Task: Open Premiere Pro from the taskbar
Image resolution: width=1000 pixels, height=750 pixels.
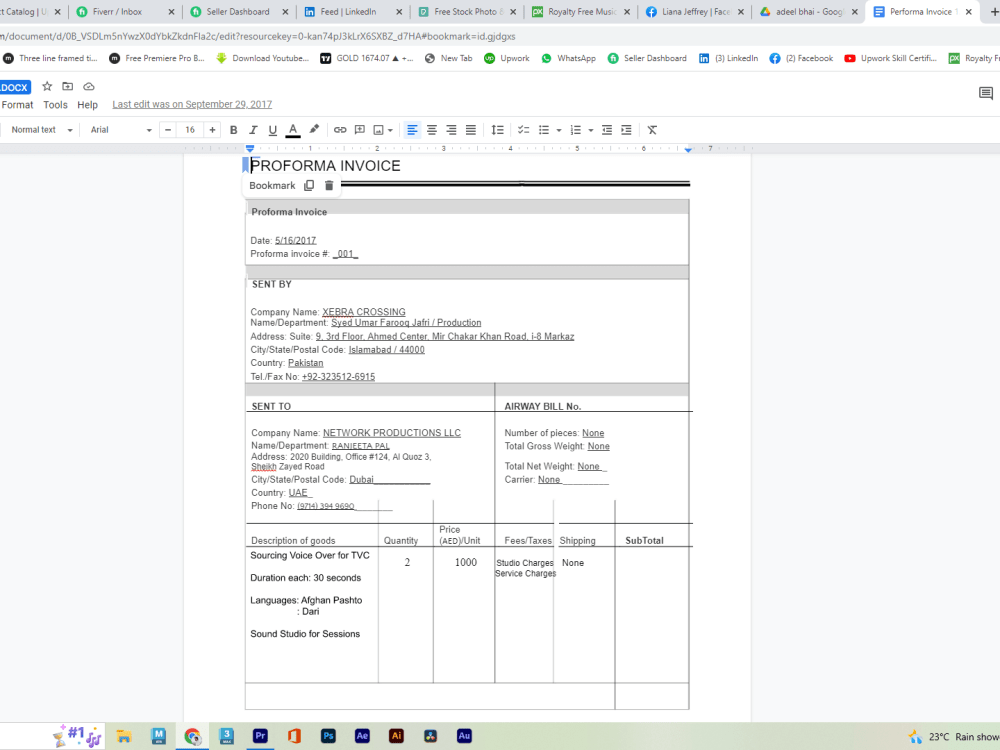Action: pyautogui.click(x=260, y=736)
